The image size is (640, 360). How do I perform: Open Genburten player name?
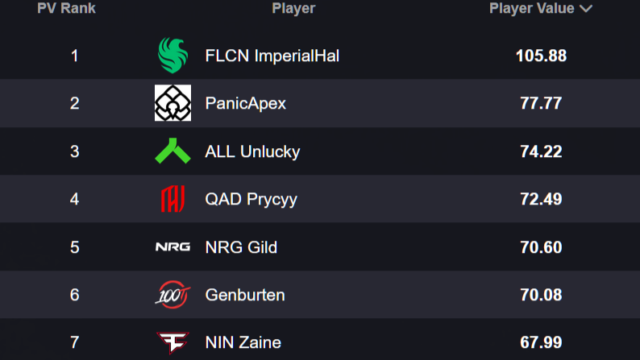click(245, 295)
